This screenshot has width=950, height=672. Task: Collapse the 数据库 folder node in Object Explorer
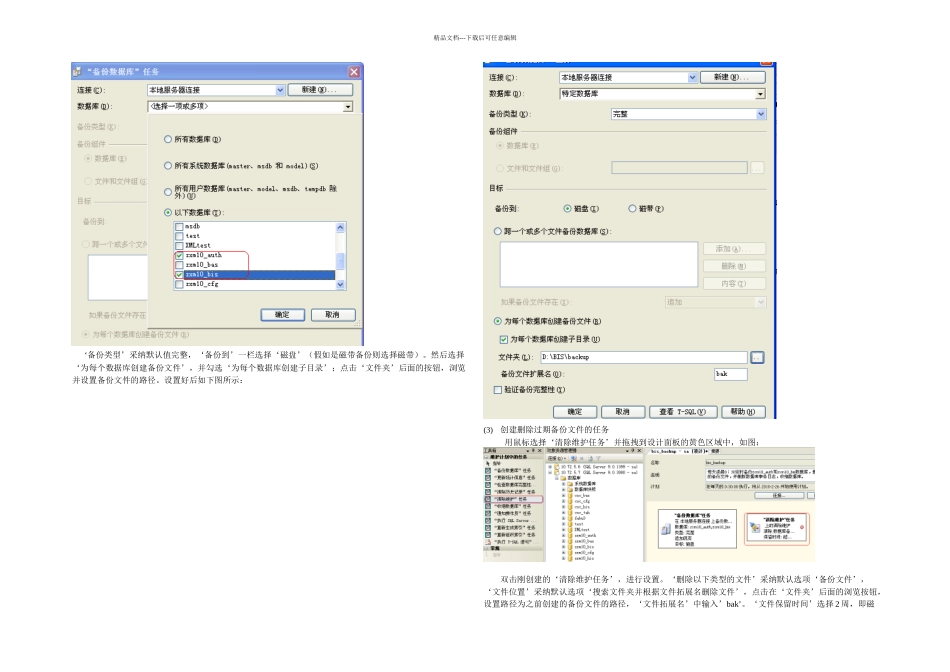click(557, 478)
